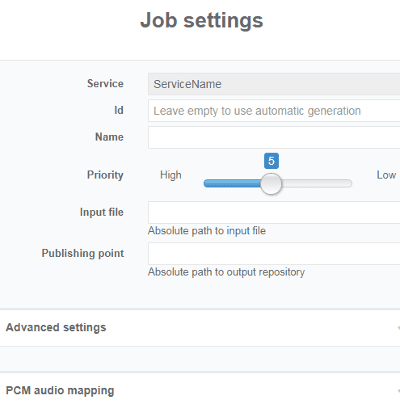
Task: Click the Id field label
Action: [119, 110]
